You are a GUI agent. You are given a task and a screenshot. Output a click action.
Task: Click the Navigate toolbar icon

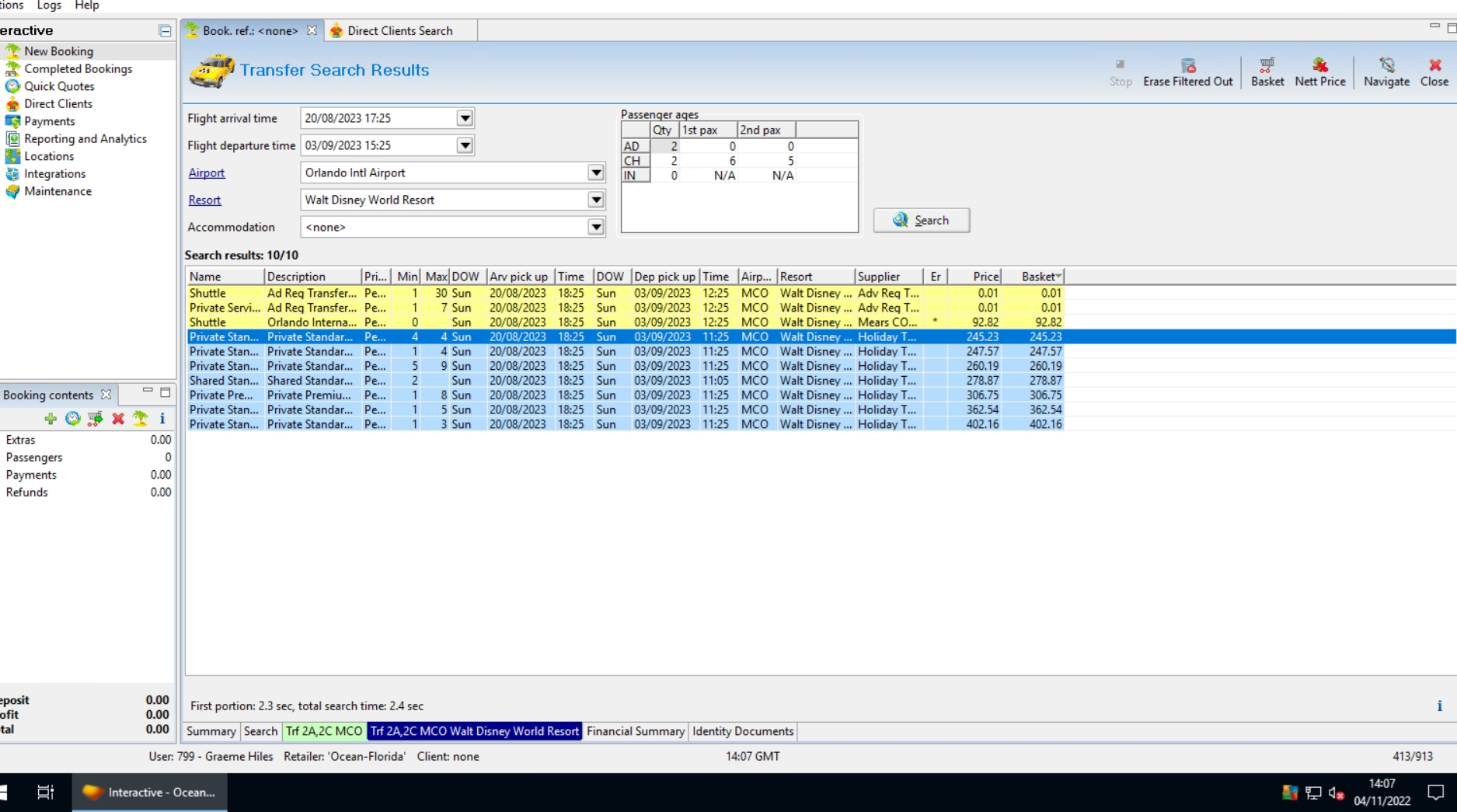[1386, 72]
